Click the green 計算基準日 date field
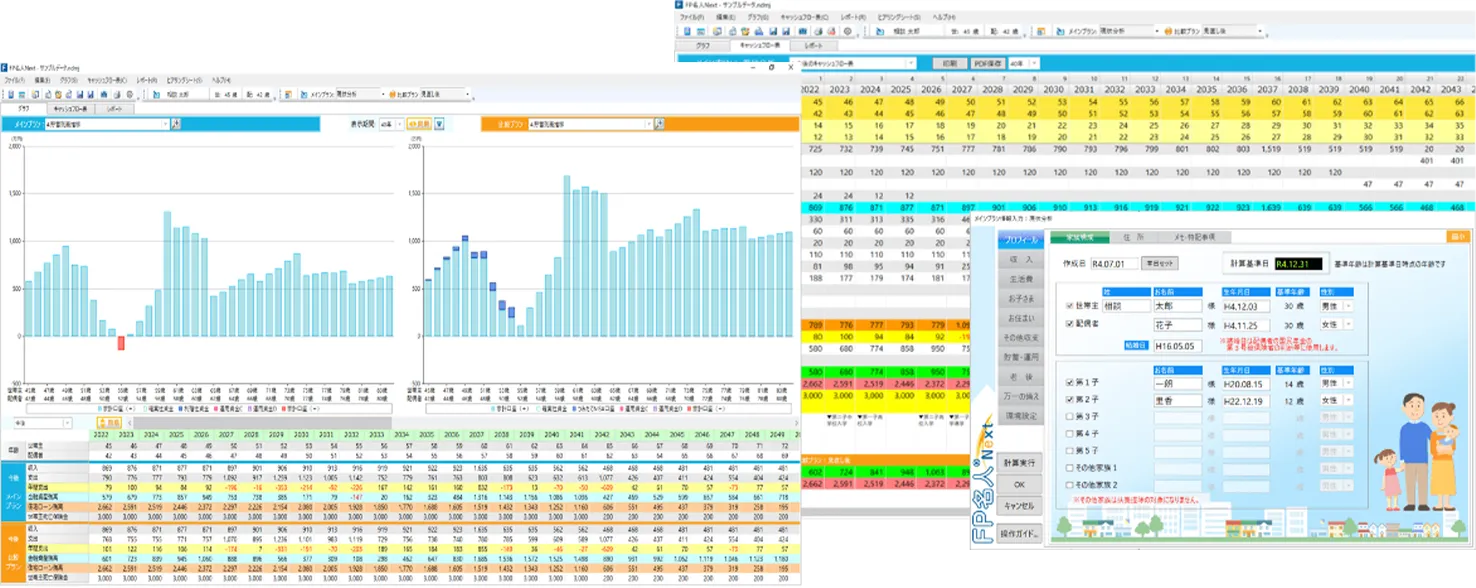 coord(1298,263)
